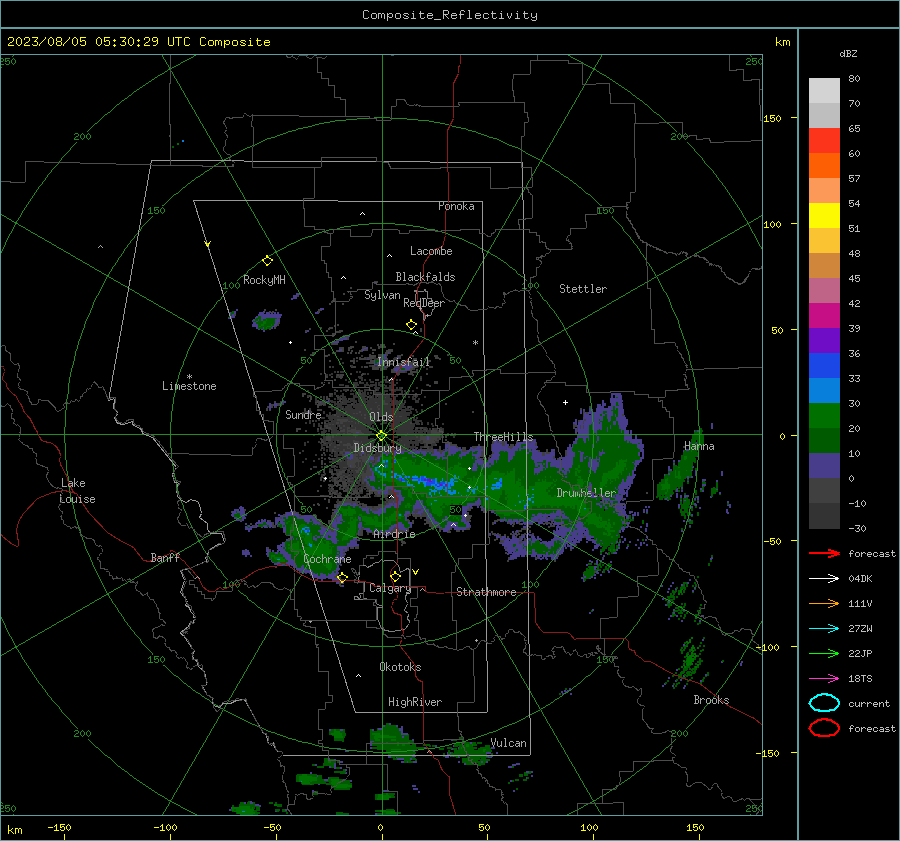Click yellow V marker right of Calgary diamond

[416, 572]
